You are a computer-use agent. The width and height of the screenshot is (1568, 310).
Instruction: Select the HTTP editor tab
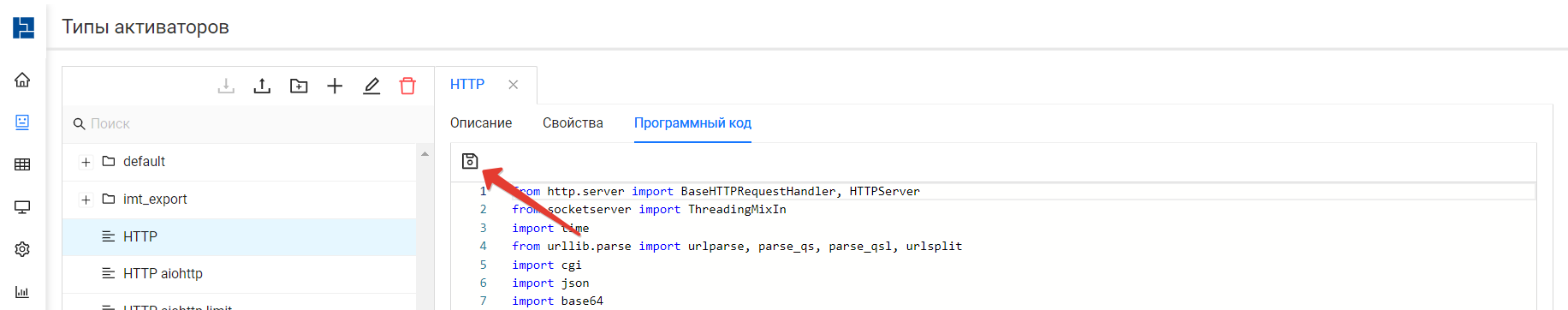467,84
